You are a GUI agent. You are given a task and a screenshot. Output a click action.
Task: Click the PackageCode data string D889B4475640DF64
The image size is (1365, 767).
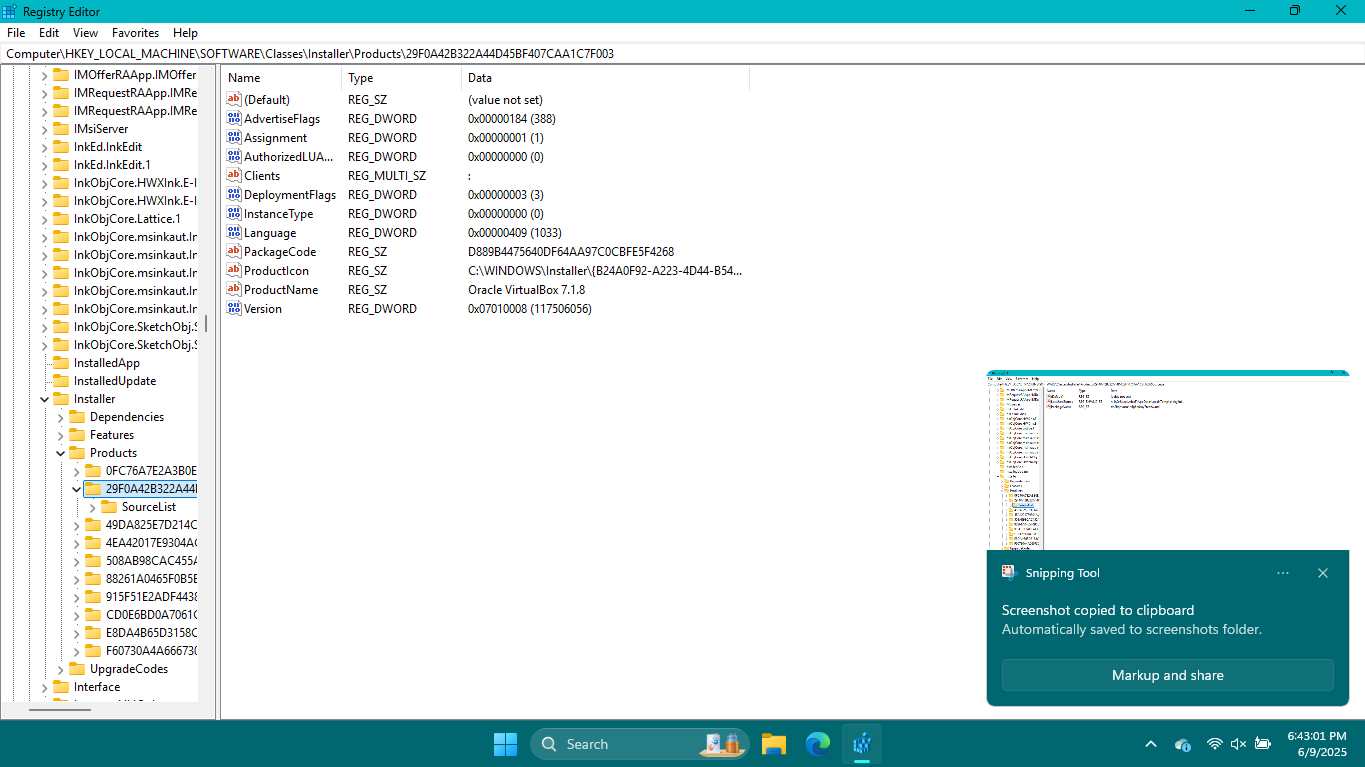(571, 252)
